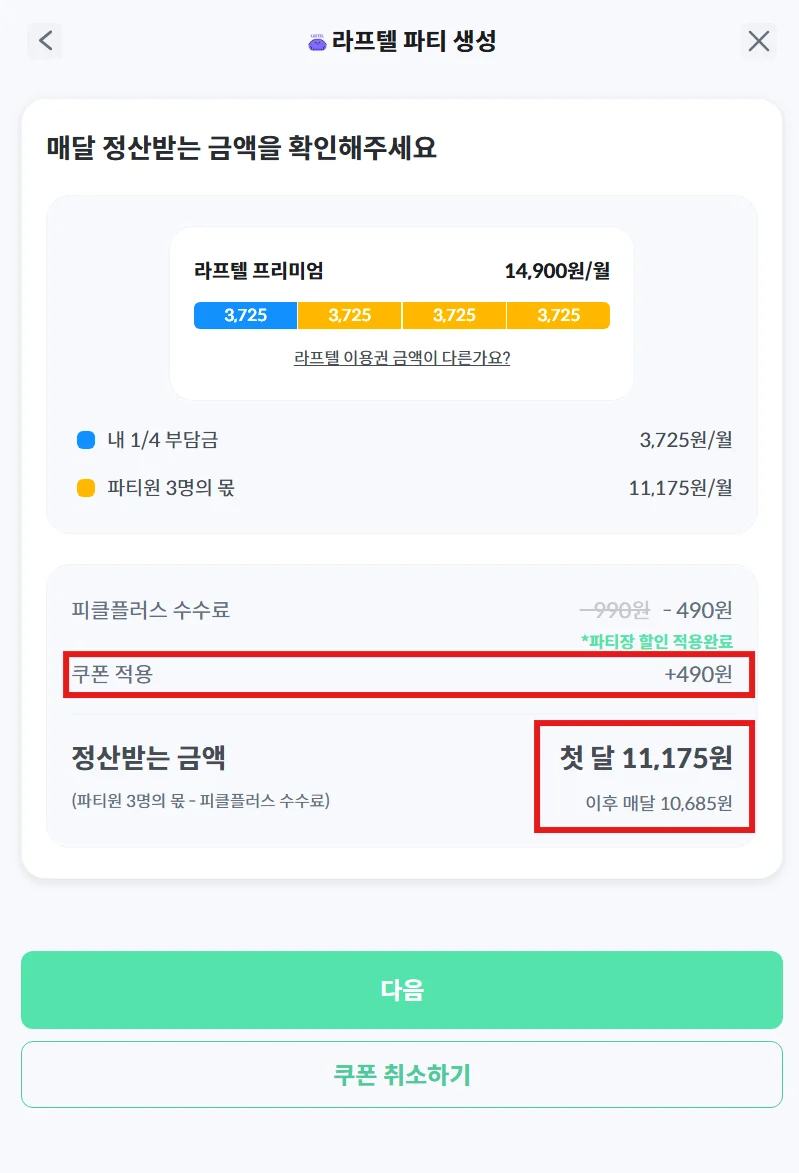Viewport: 799px width, 1173px height.
Task: Cancel coupon with 쿠폰 취소하기 button
Action: [x=402, y=1075]
